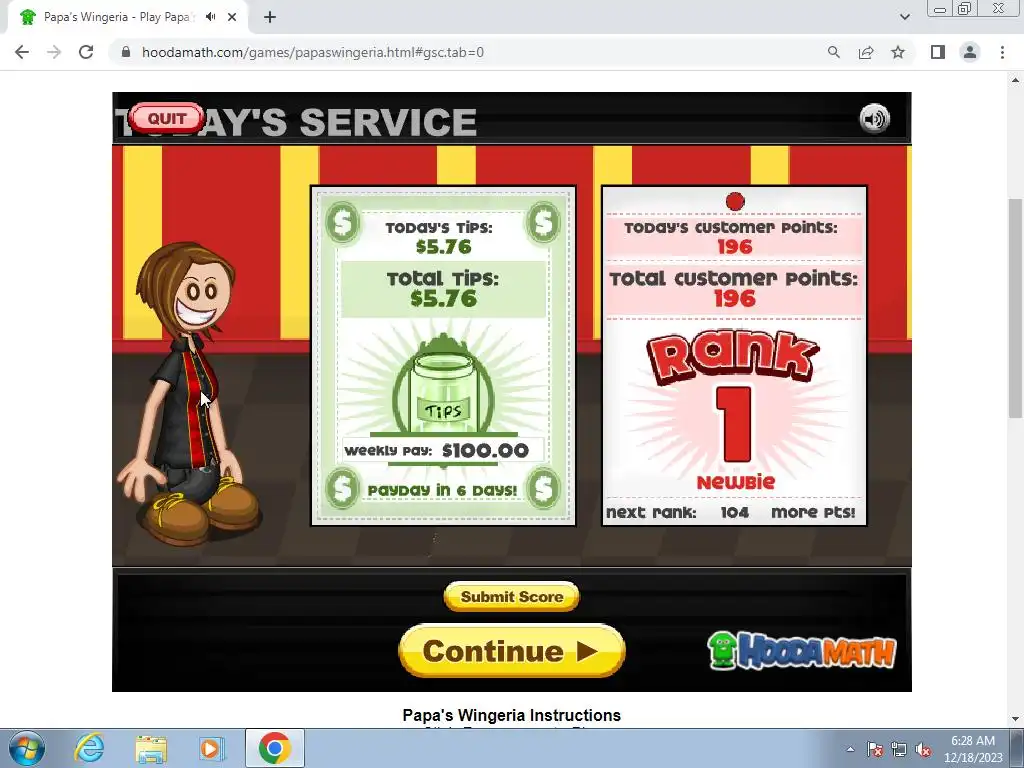The height and width of the screenshot is (768, 1024).
Task: Open File Explorer from taskbar
Action: pos(152,748)
